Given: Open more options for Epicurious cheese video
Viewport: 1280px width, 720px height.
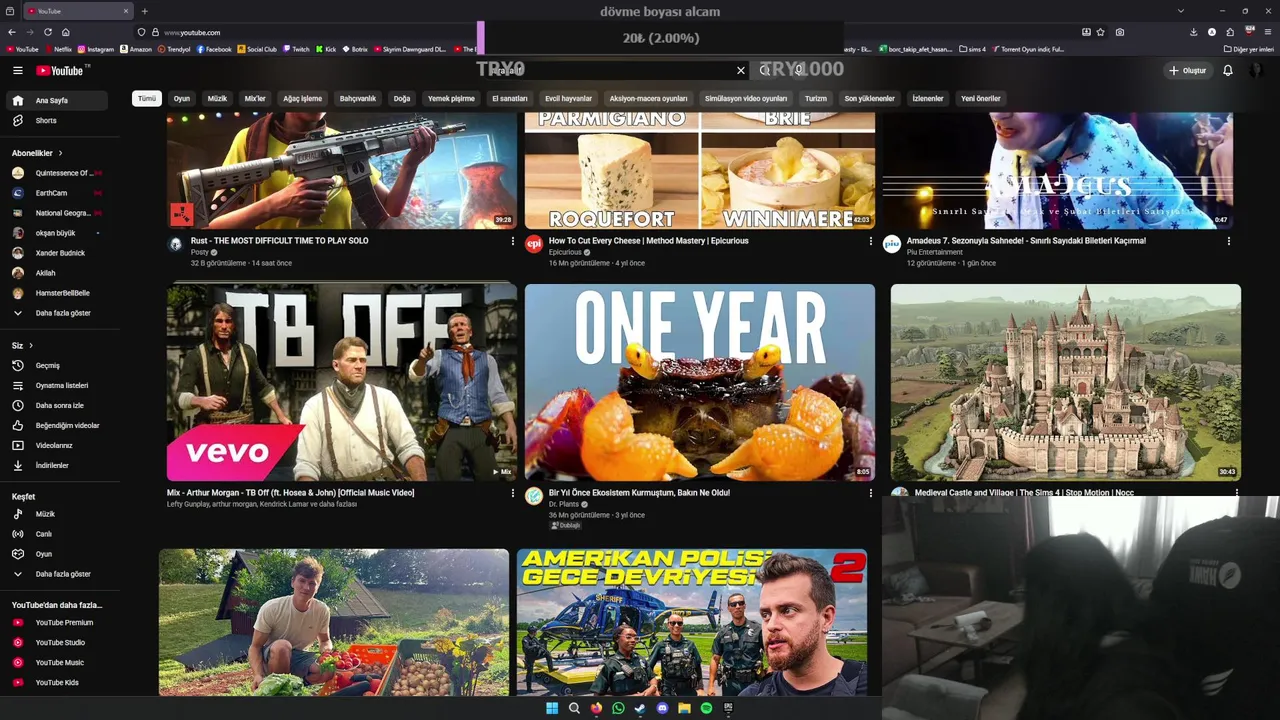Looking at the screenshot, I should click(x=870, y=241).
